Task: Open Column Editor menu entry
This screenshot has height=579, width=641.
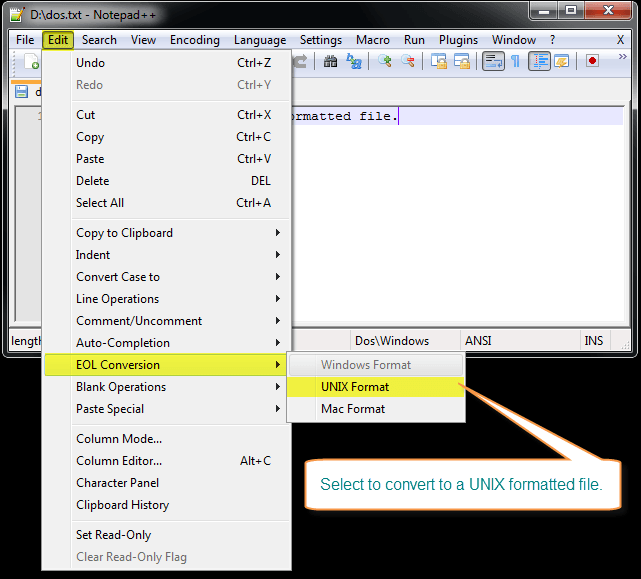Action: click(x=168, y=461)
